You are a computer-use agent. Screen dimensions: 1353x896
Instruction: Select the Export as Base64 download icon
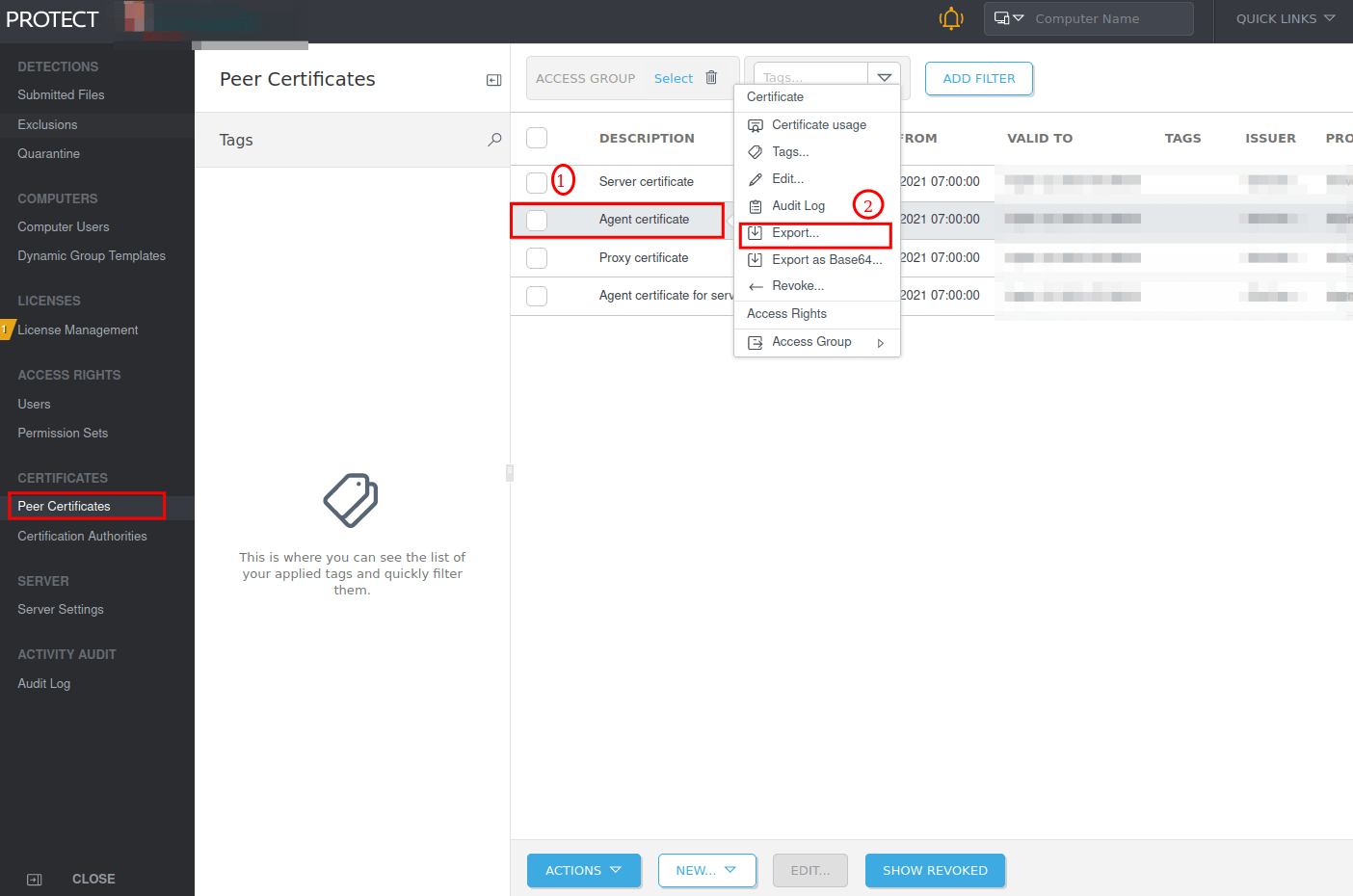coord(756,259)
